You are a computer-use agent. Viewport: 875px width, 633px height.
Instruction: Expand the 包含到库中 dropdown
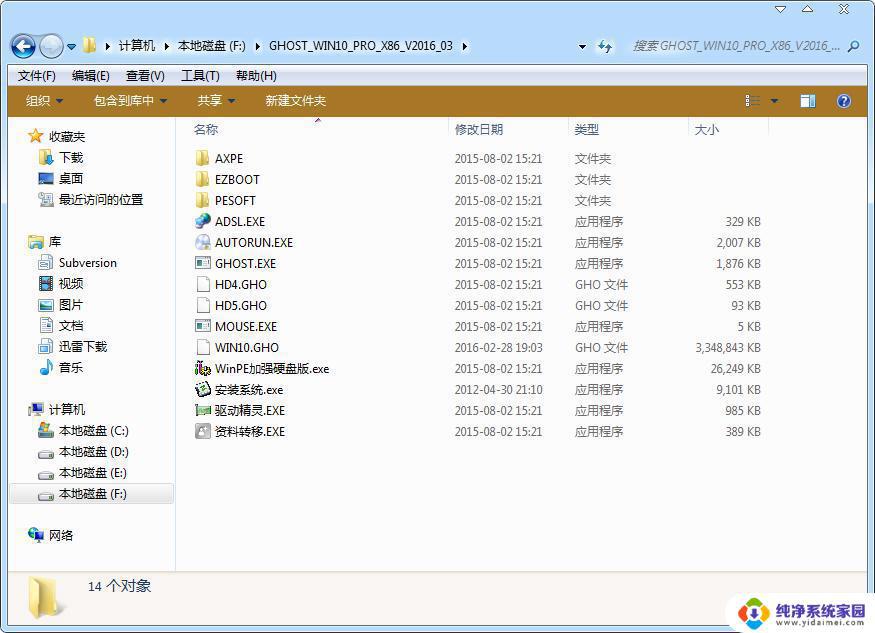[130, 101]
